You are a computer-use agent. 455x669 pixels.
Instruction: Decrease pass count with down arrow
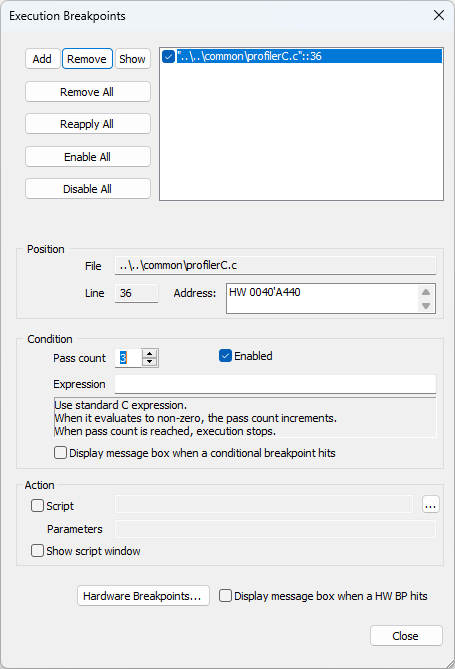pyautogui.click(x=149, y=362)
